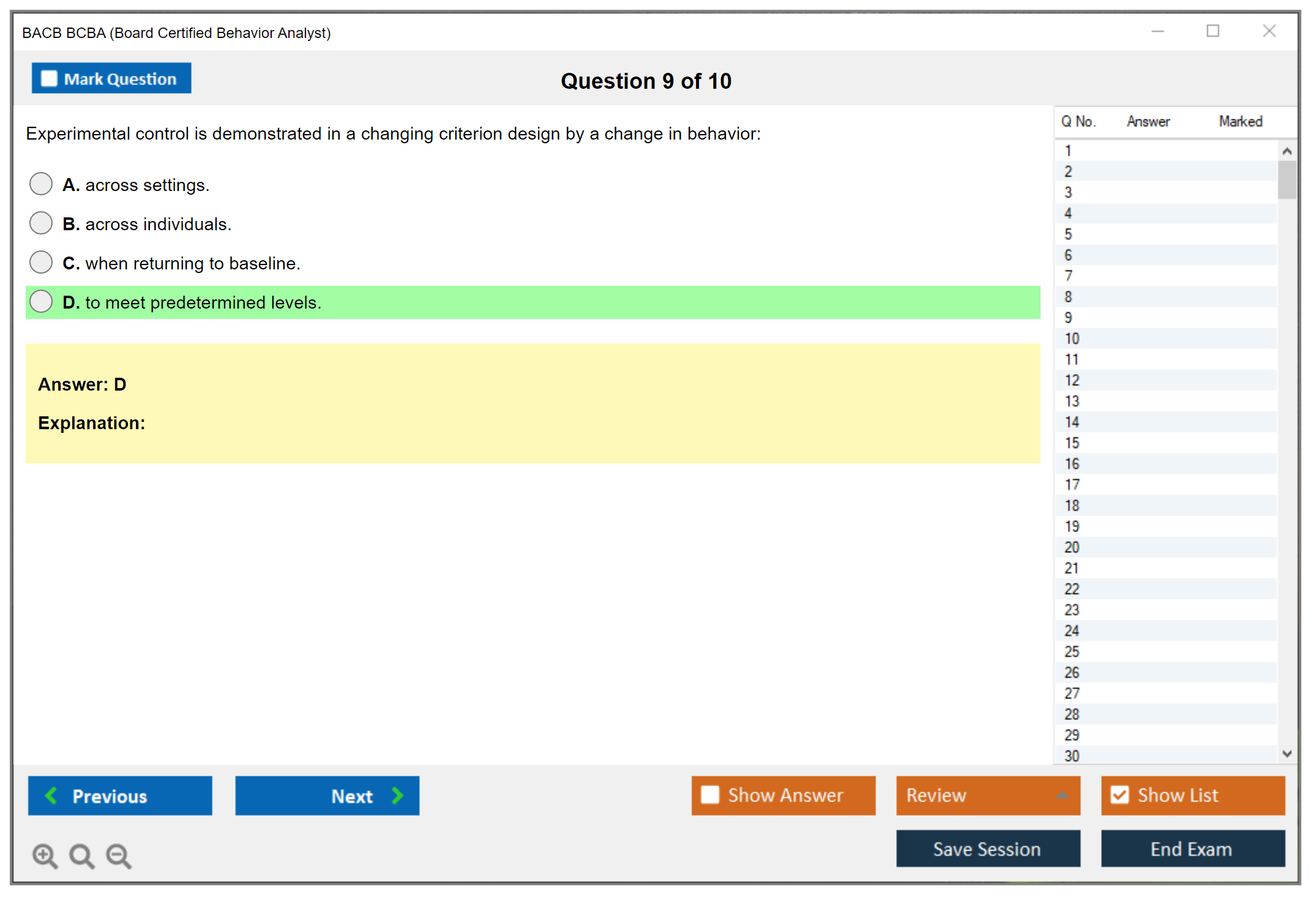The width and height of the screenshot is (1316, 900).
Task: Uncheck the Show List checkbox
Action: [1120, 795]
